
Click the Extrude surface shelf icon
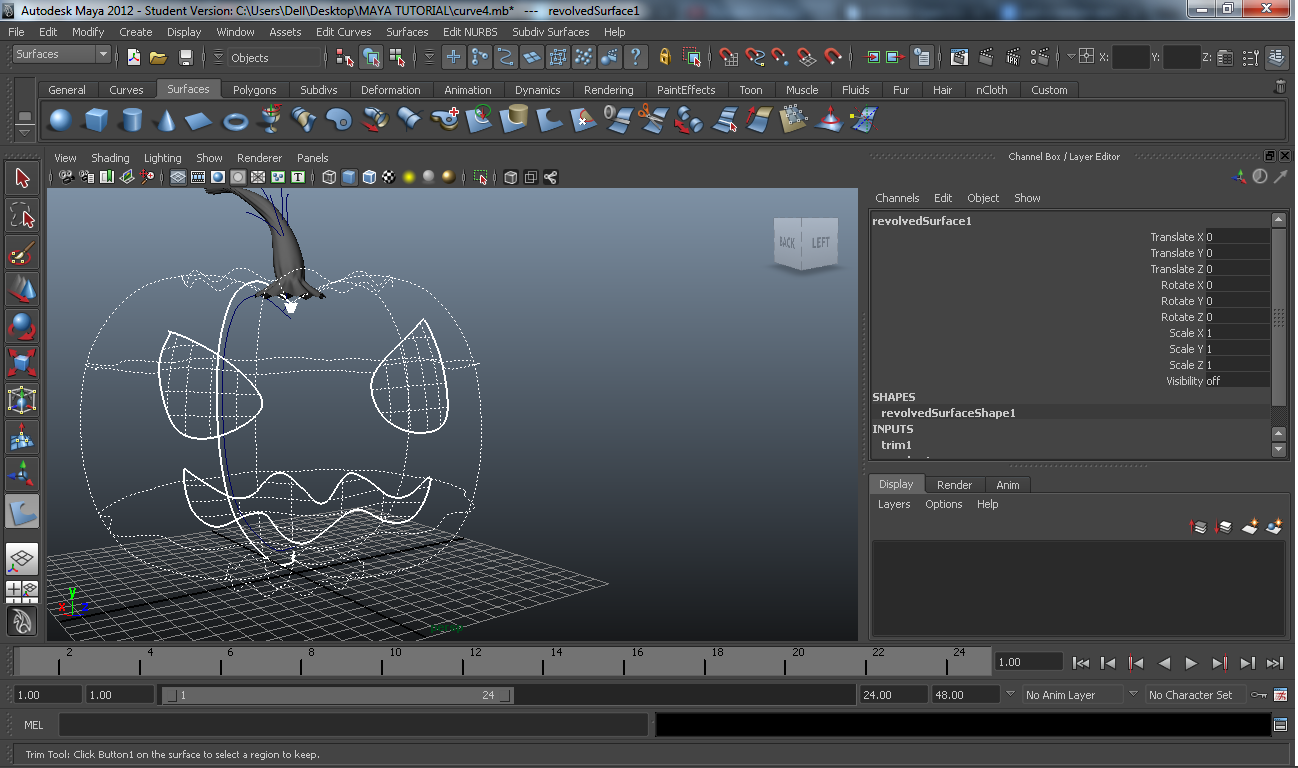tap(374, 121)
